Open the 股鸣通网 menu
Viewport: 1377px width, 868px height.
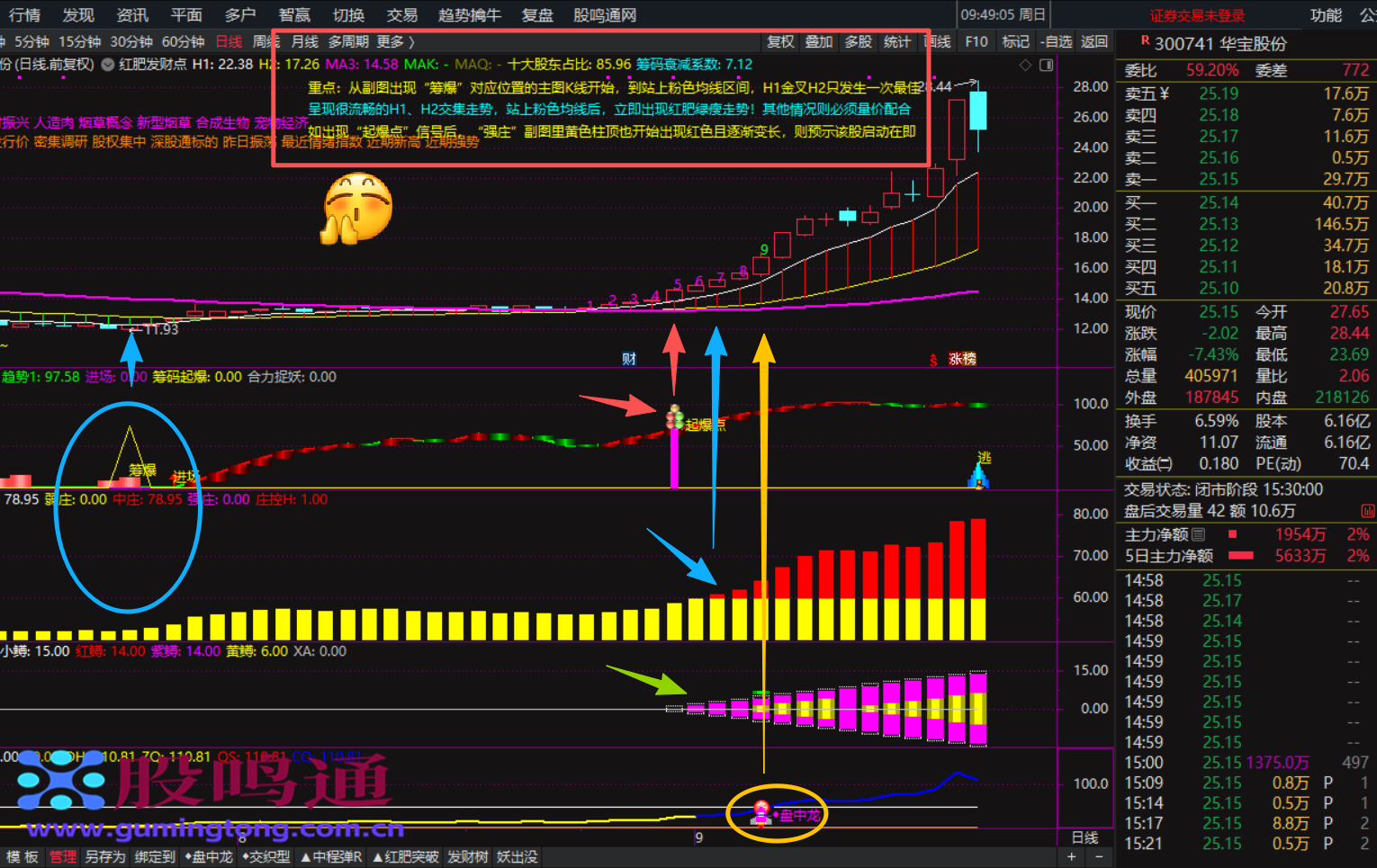[x=605, y=15]
